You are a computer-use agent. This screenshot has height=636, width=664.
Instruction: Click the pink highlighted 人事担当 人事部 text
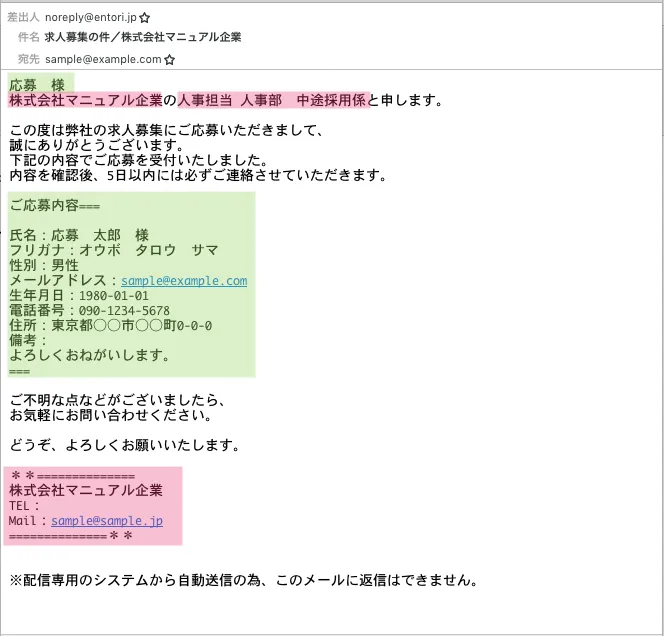point(230,100)
